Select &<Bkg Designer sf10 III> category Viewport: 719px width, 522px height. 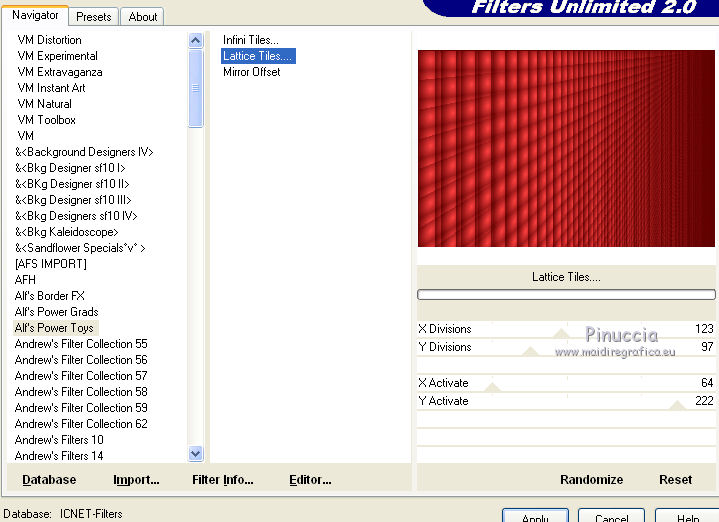pos(73,200)
